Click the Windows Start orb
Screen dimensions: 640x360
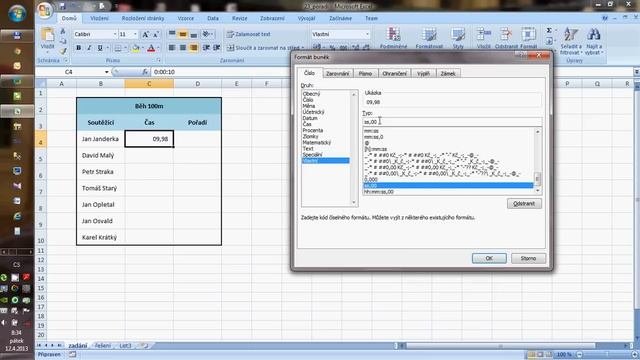tap(17, 13)
